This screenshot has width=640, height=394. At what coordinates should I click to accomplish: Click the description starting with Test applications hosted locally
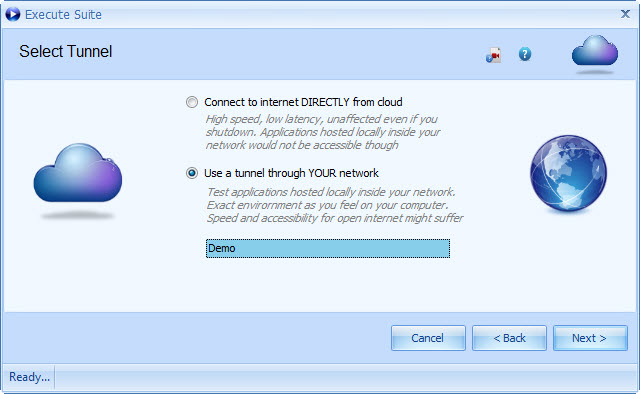[335, 205]
